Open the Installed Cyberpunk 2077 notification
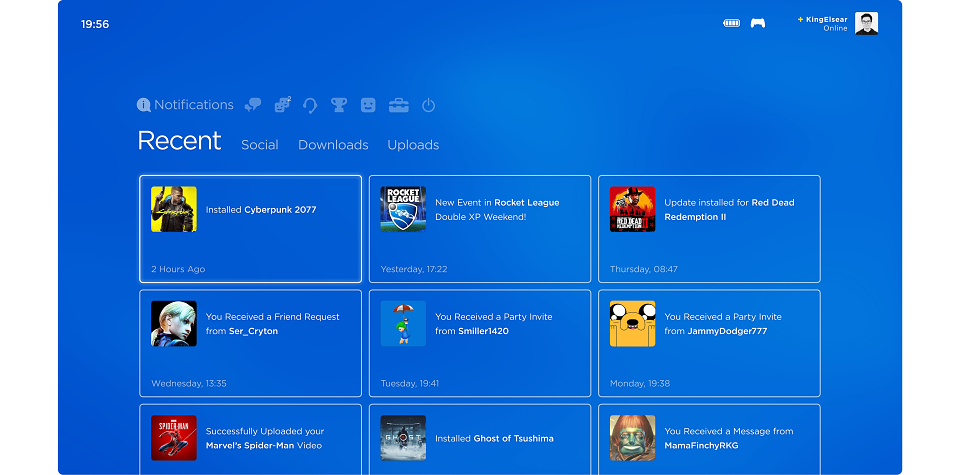 (250, 229)
